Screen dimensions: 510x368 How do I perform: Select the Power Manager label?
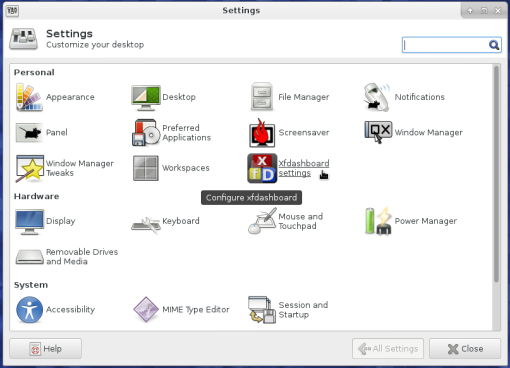pyautogui.click(x=426, y=221)
